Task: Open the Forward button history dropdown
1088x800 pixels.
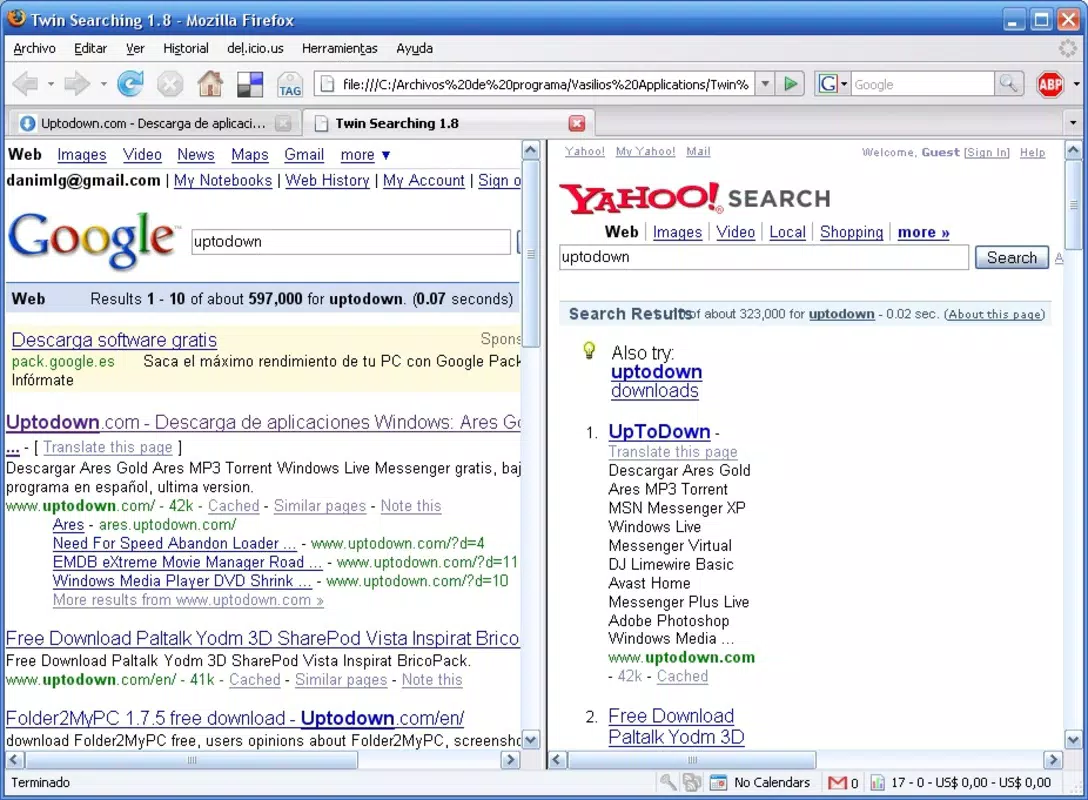Action: tap(103, 84)
